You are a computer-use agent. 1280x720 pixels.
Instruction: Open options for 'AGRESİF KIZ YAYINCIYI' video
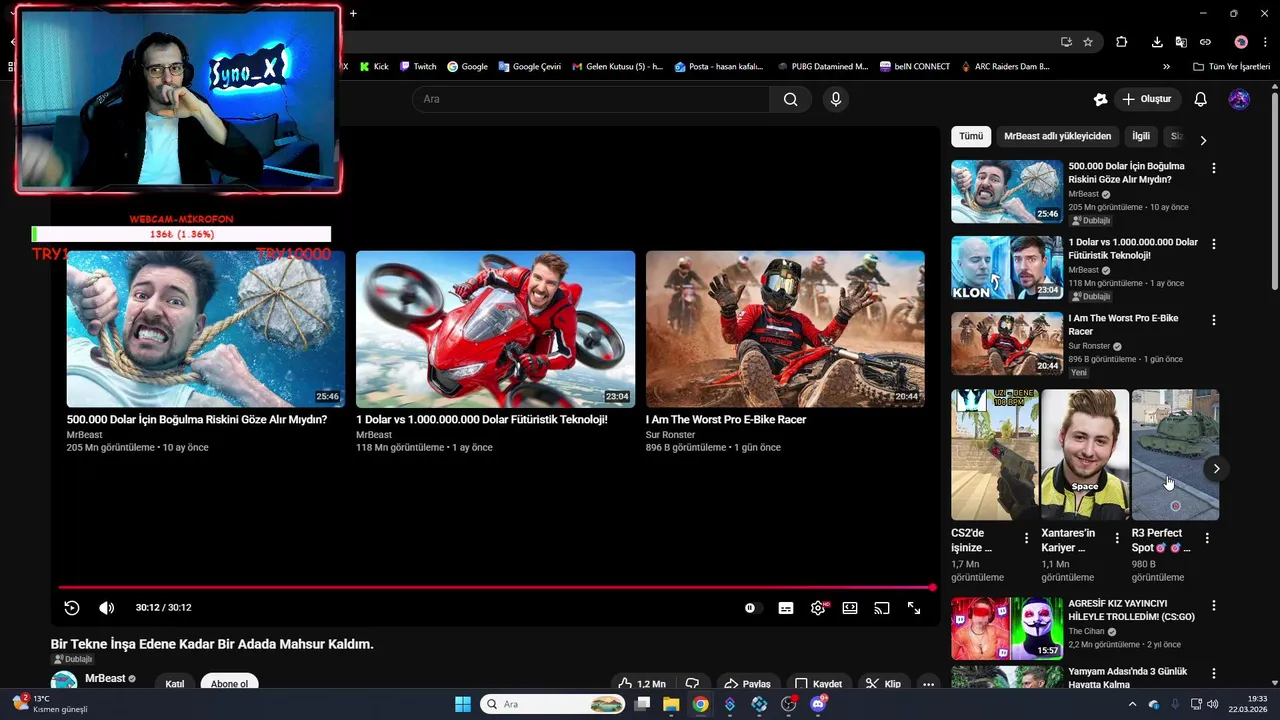(x=1214, y=606)
